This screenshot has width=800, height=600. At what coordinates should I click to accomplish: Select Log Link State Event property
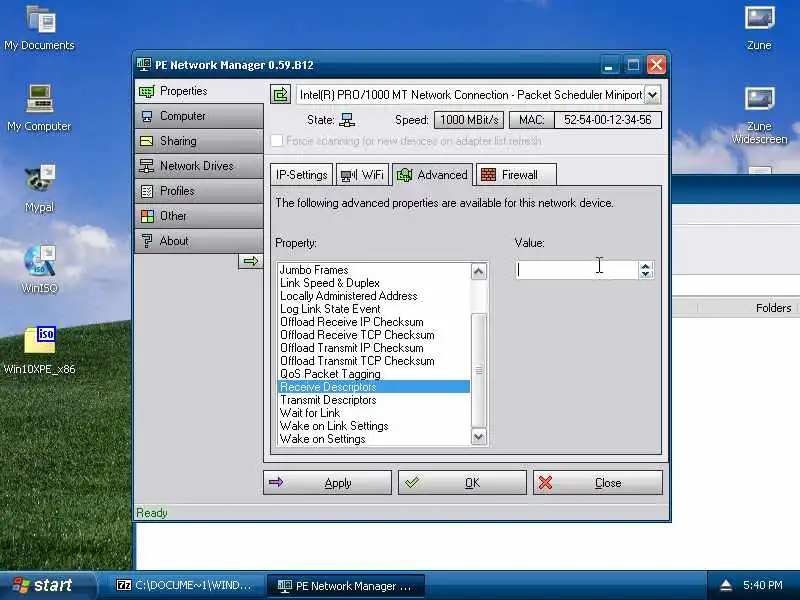point(373,309)
